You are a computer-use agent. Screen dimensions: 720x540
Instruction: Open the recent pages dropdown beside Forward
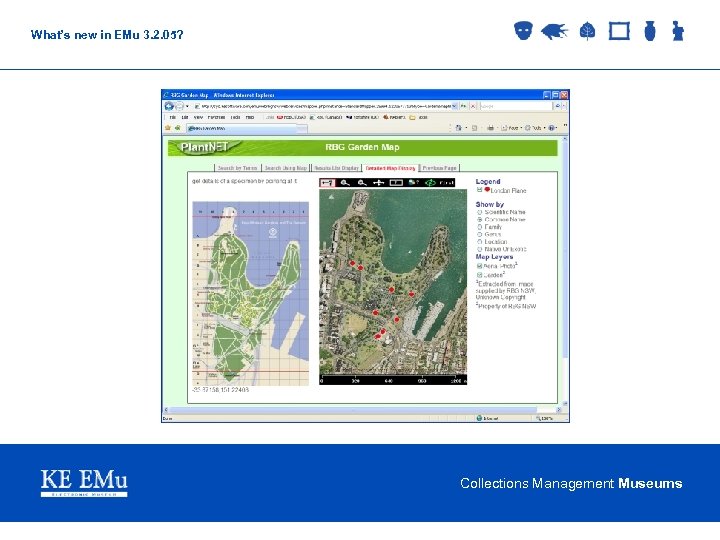click(187, 107)
